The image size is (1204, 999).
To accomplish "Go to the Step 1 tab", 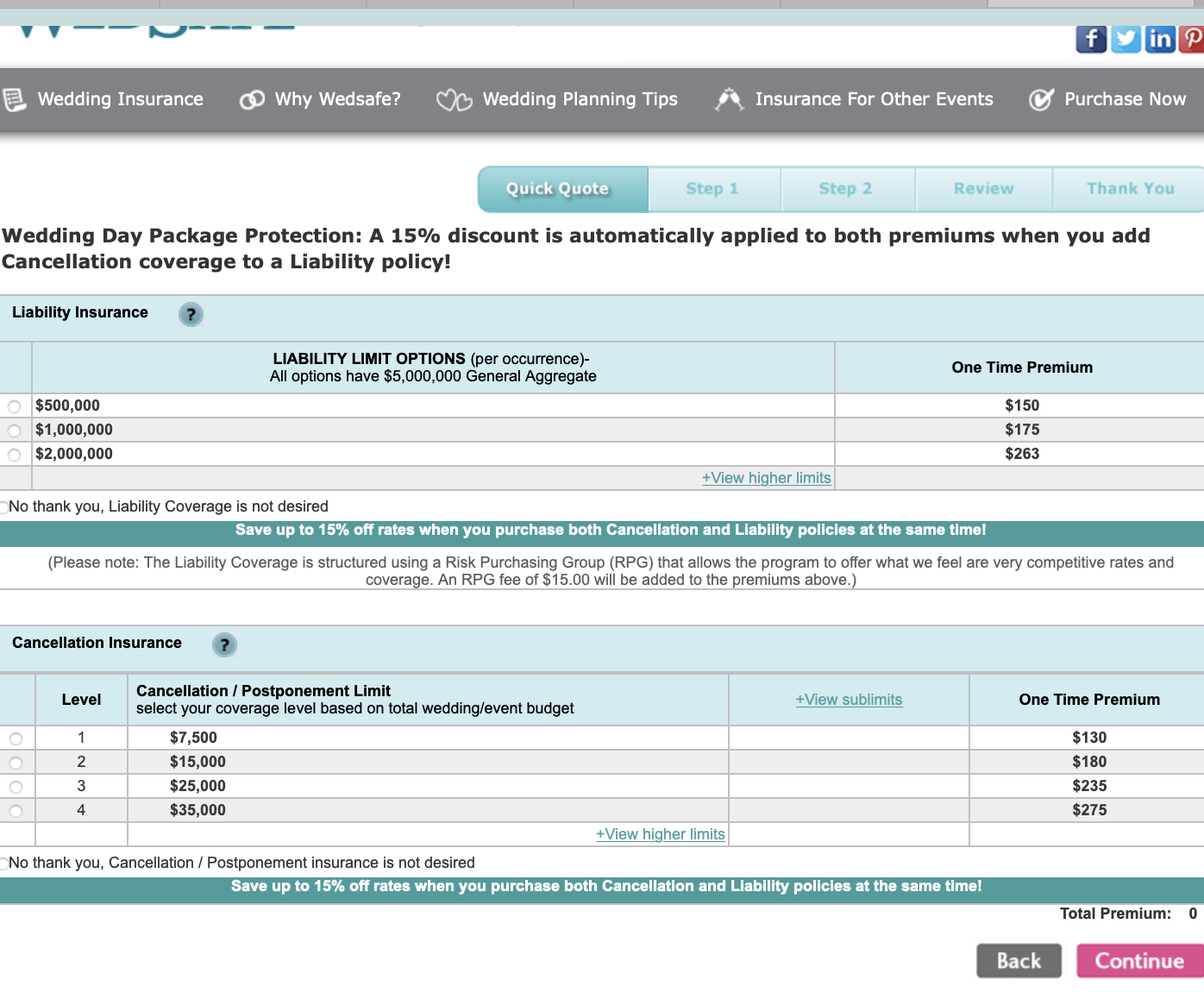I will pos(714,189).
